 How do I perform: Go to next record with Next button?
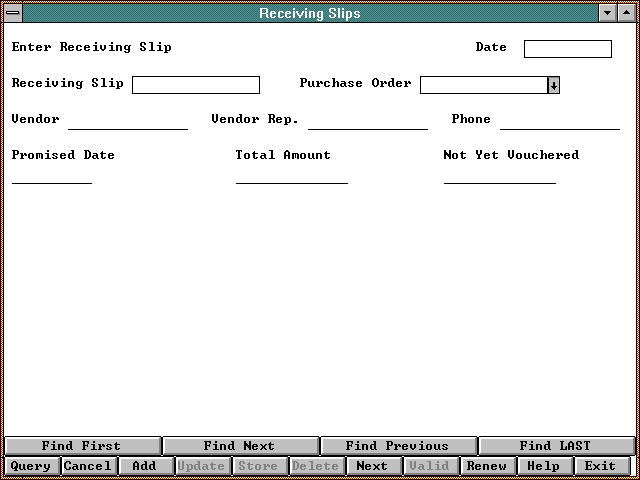(x=372, y=466)
